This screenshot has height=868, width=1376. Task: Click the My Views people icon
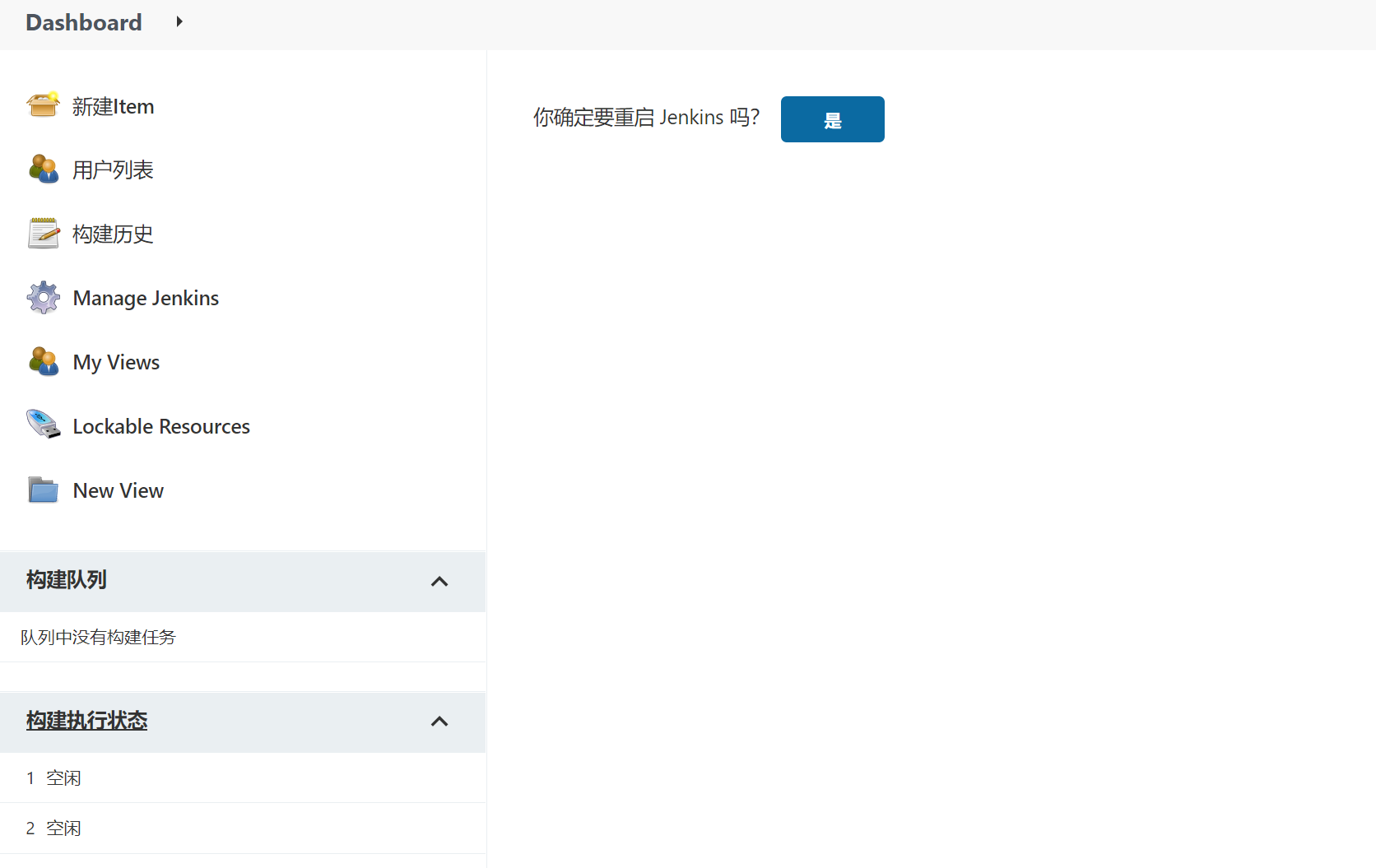[x=43, y=362]
